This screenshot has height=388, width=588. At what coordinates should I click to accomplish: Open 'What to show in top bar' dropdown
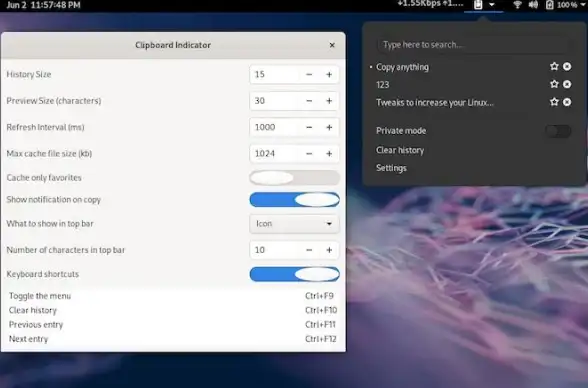click(x=294, y=224)
